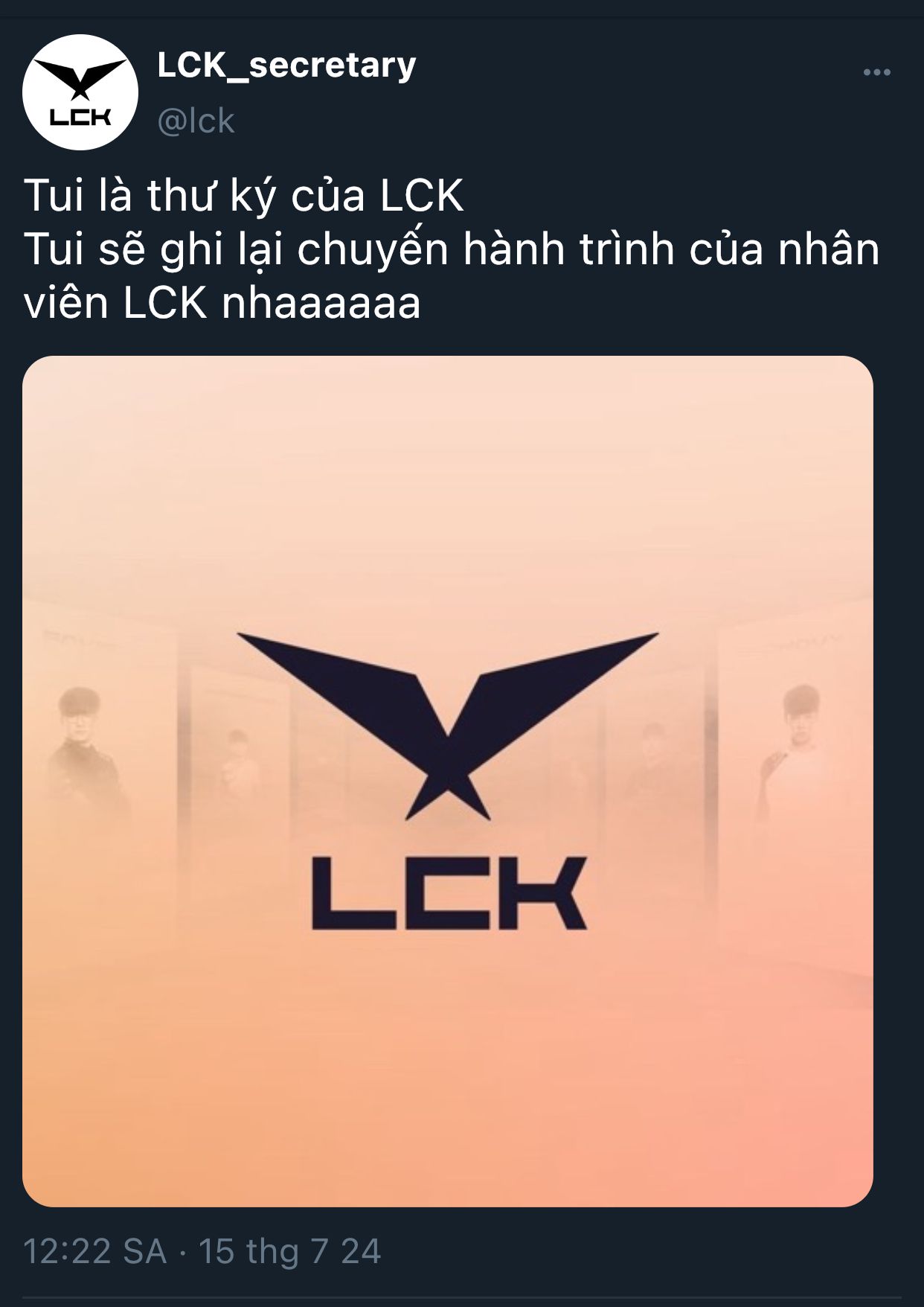This screenshot has height=1307, width=924.
Task: Click the LCK lettering inside the avatar
Action: [x=80, y=118]
